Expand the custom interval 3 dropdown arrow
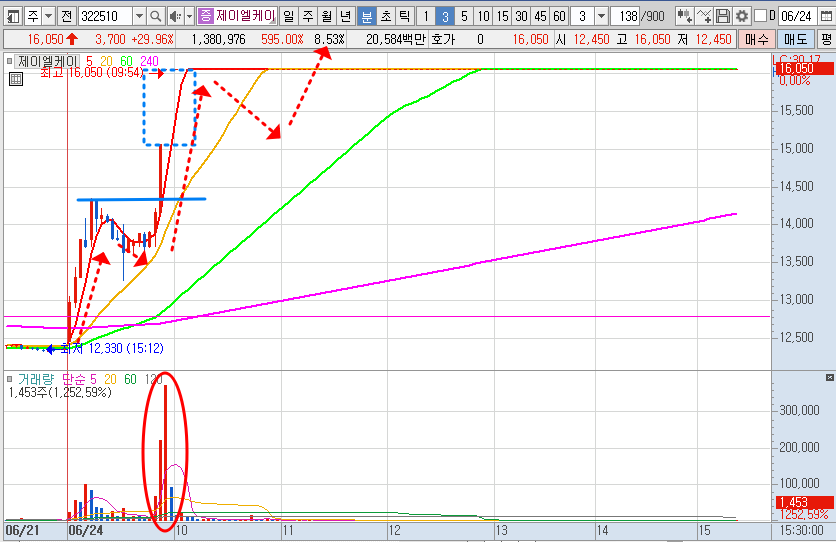This screenshot has height=542, width=836. [601, 16]
